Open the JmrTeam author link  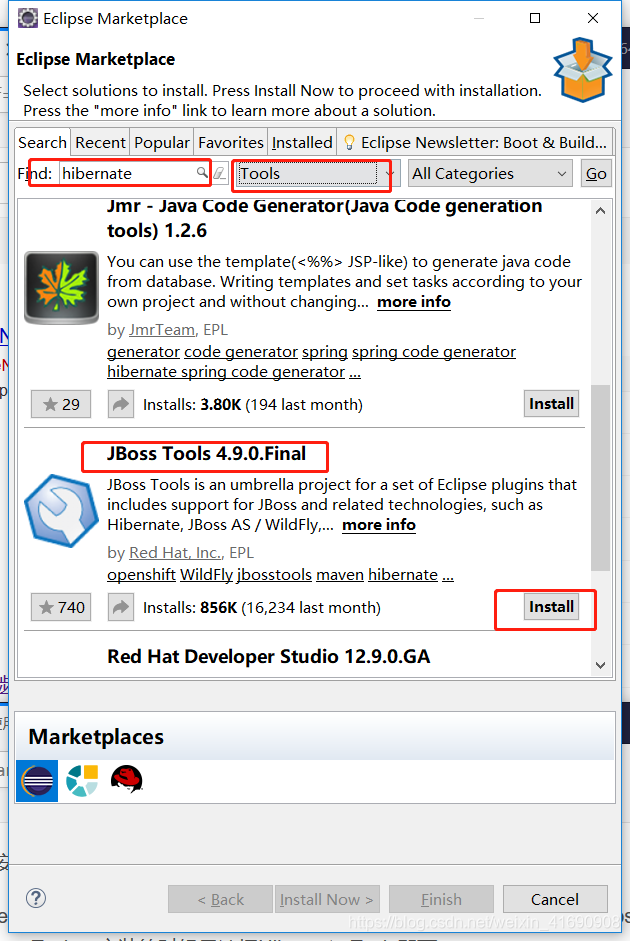point(162,329)
